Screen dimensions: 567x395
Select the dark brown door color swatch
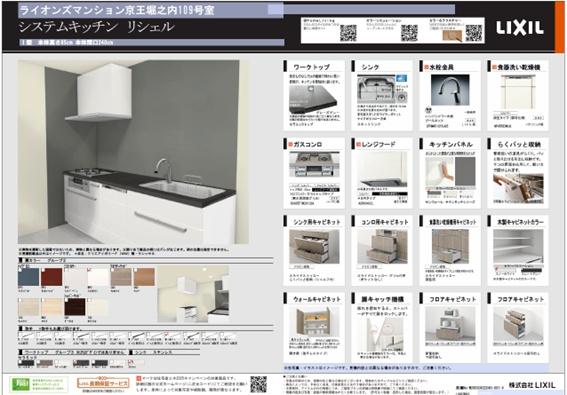(75, 307)
